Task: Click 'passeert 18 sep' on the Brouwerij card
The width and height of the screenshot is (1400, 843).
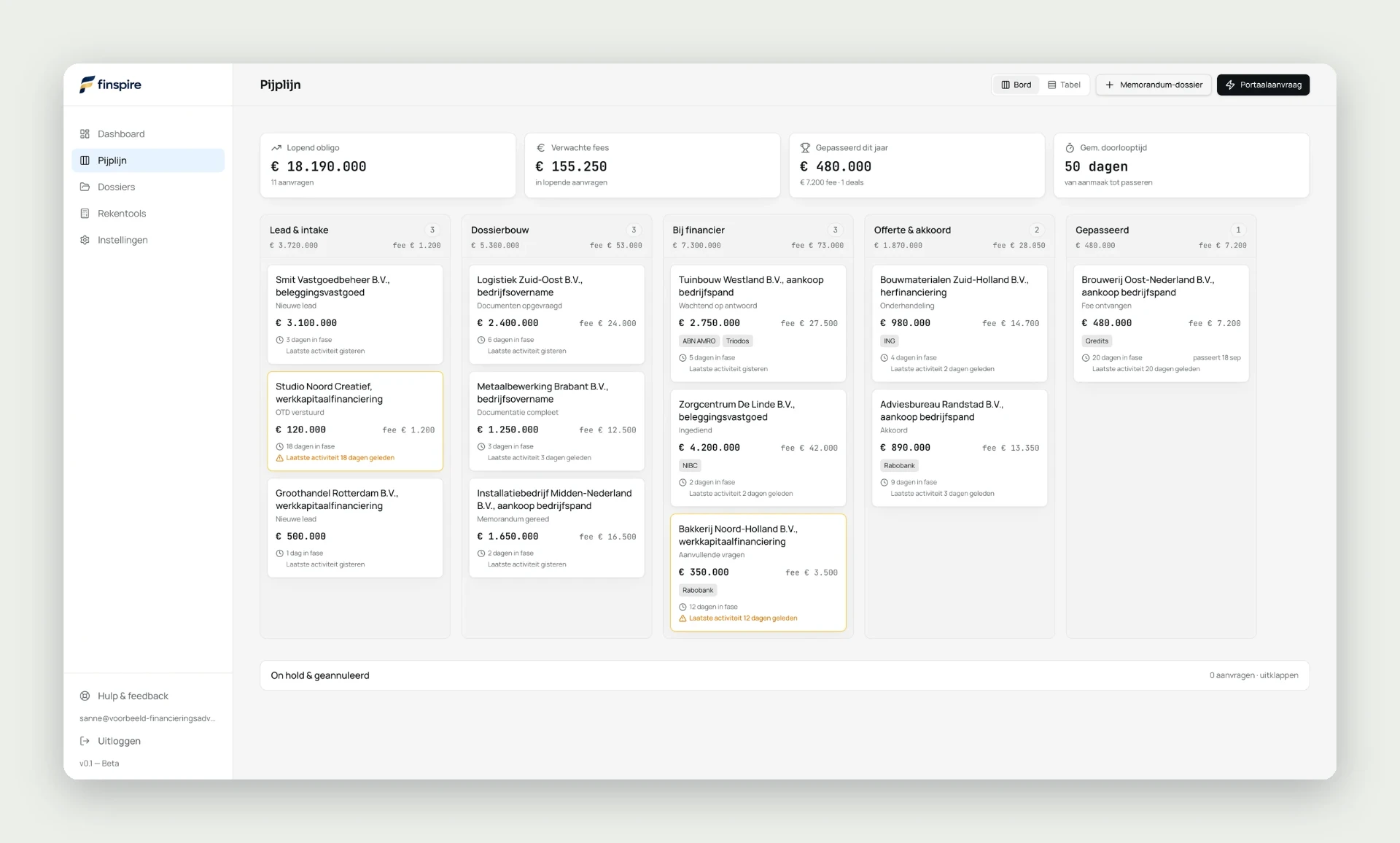Action: 1216,357
